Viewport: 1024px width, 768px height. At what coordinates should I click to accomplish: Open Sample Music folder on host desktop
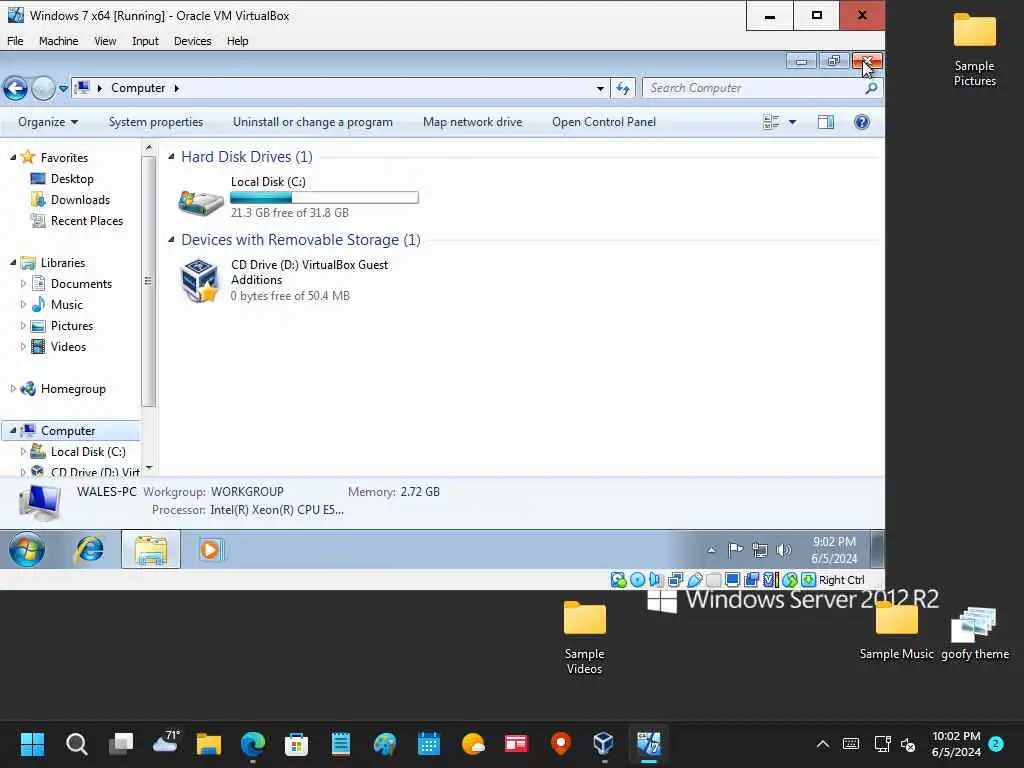click(896, 632)
